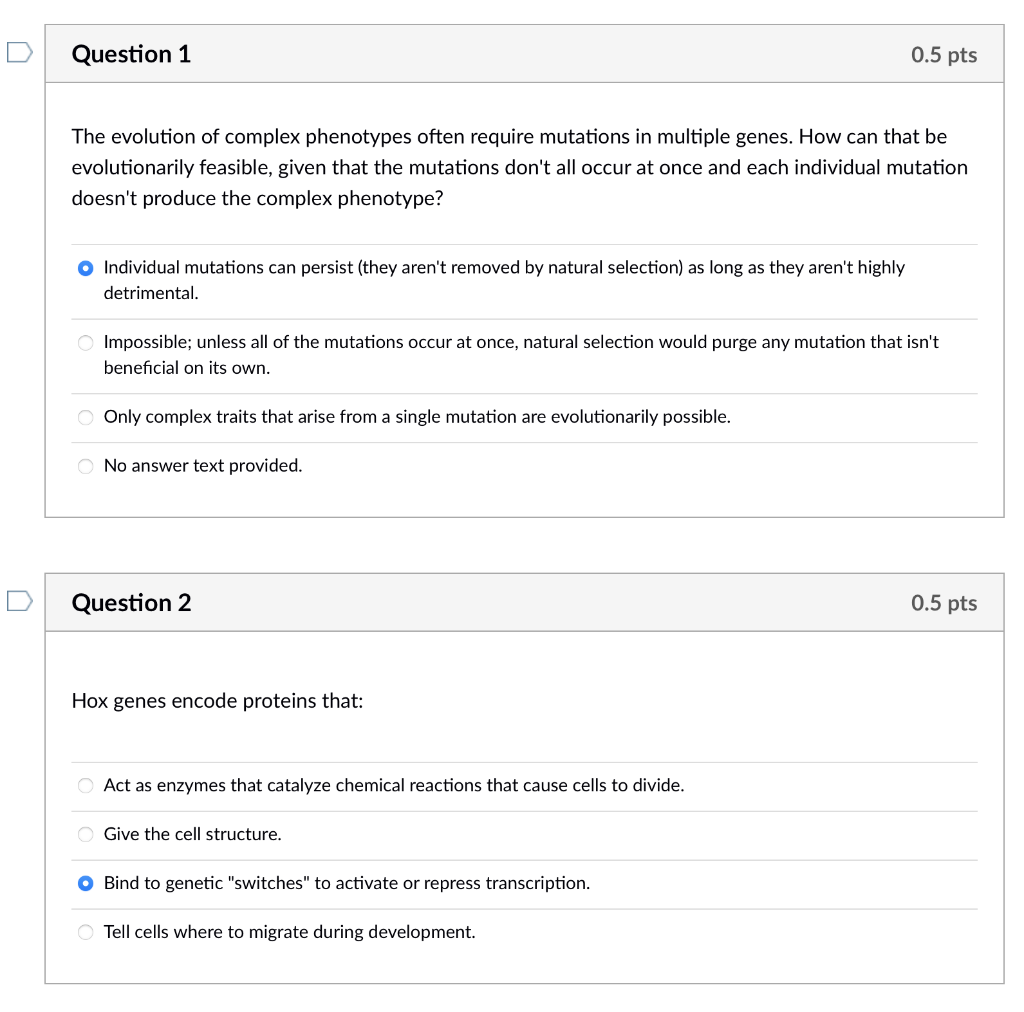Click the answer text "Only complex traits that arise..."

pyautogui.click(x=417, y=417)
